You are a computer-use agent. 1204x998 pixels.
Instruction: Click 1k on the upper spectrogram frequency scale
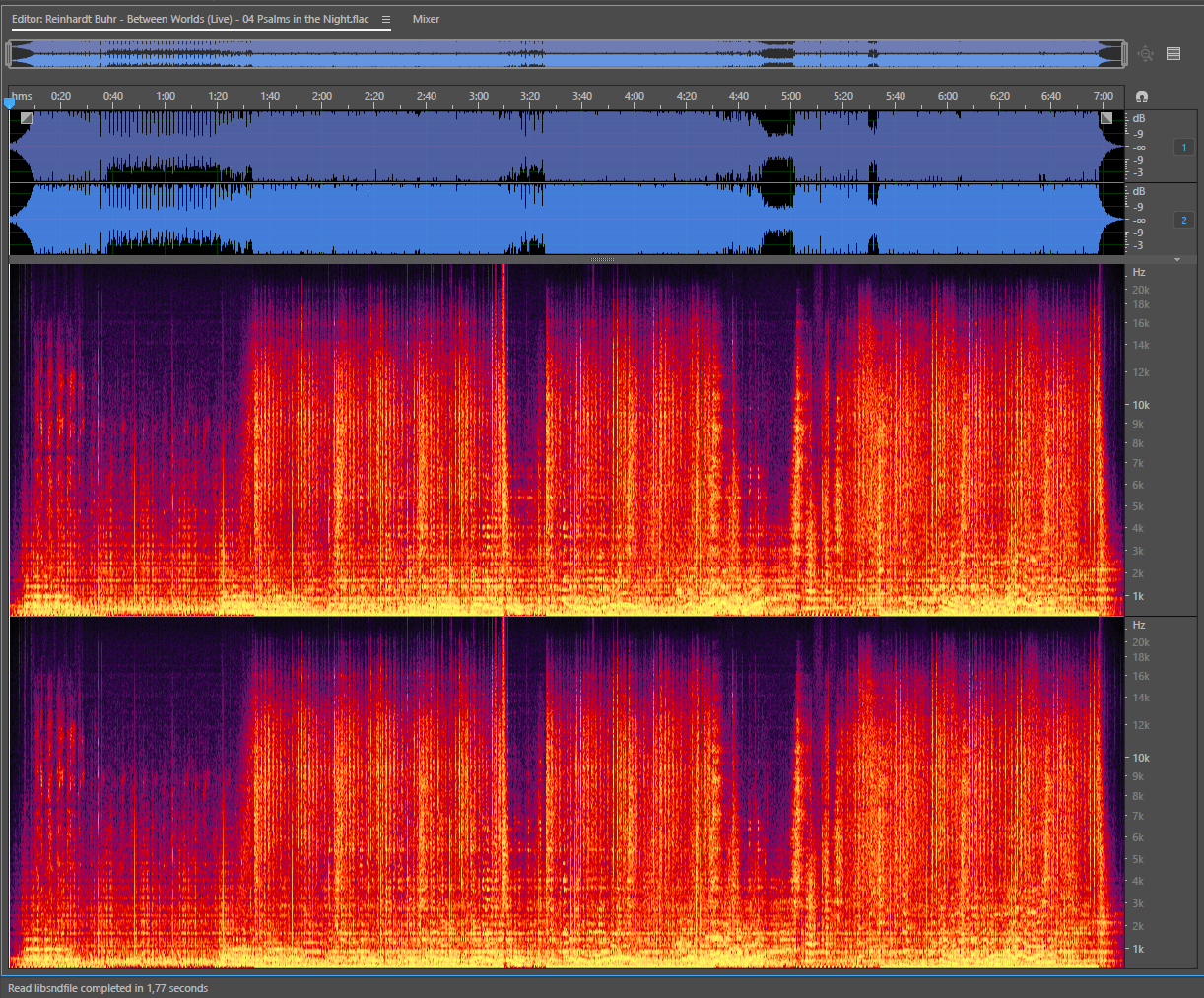[x=1138, y=596]
